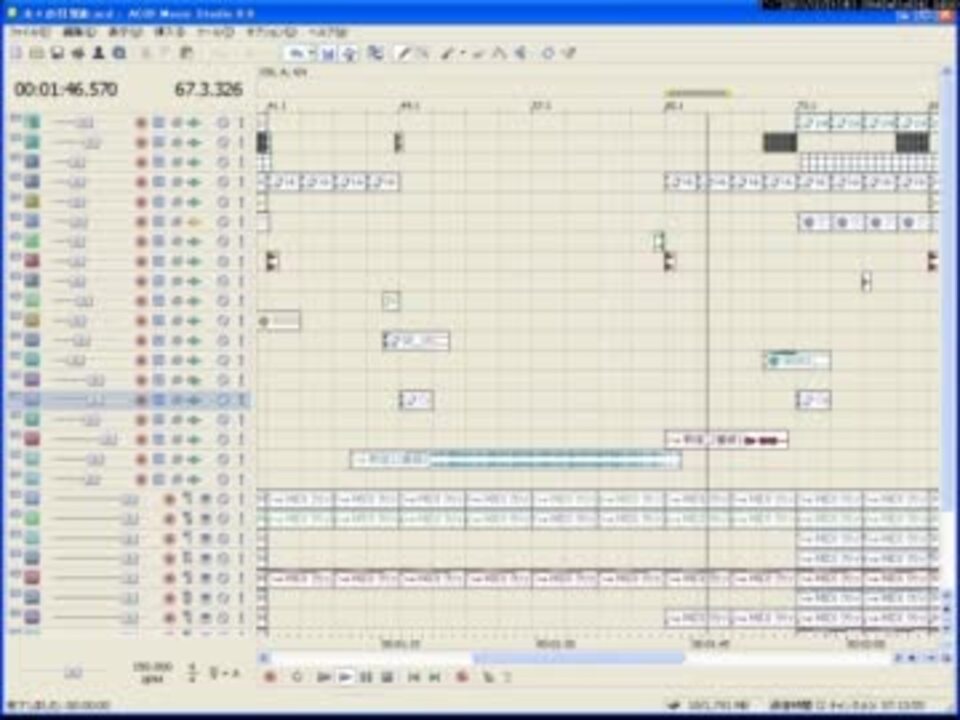Open the green device arrow on first track
960x720 pixels.
[194, 123]
